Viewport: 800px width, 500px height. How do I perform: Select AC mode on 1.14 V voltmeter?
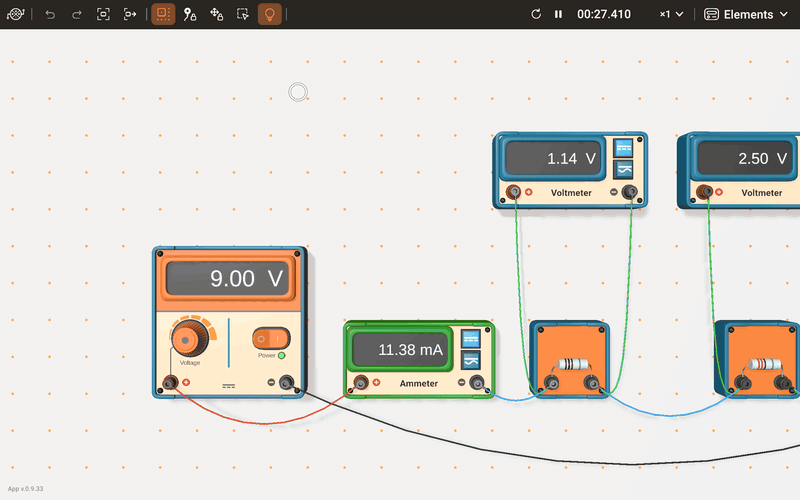(x=623, y=169)
